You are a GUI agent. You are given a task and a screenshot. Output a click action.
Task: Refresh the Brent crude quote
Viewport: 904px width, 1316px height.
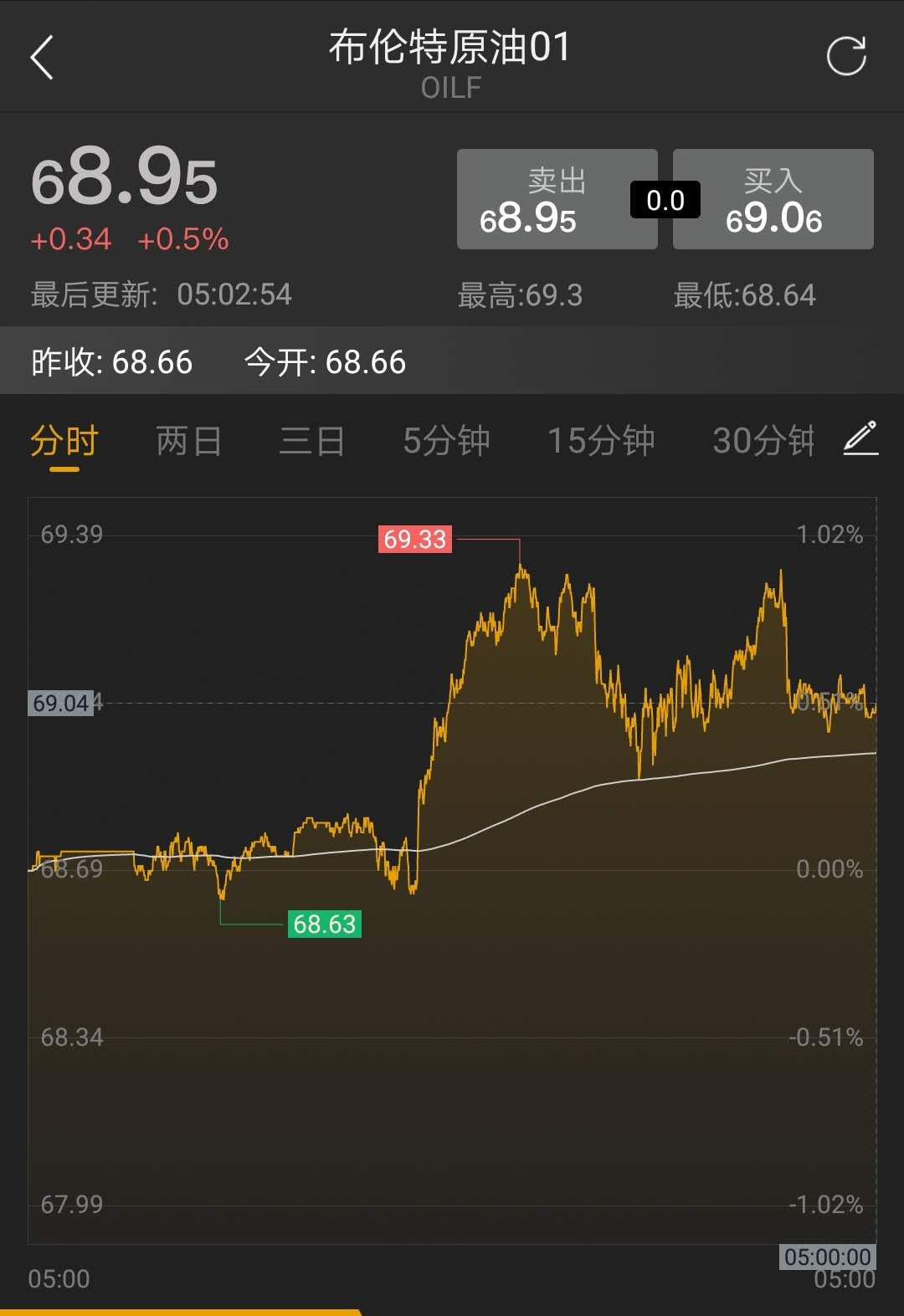tap(845, 57)
